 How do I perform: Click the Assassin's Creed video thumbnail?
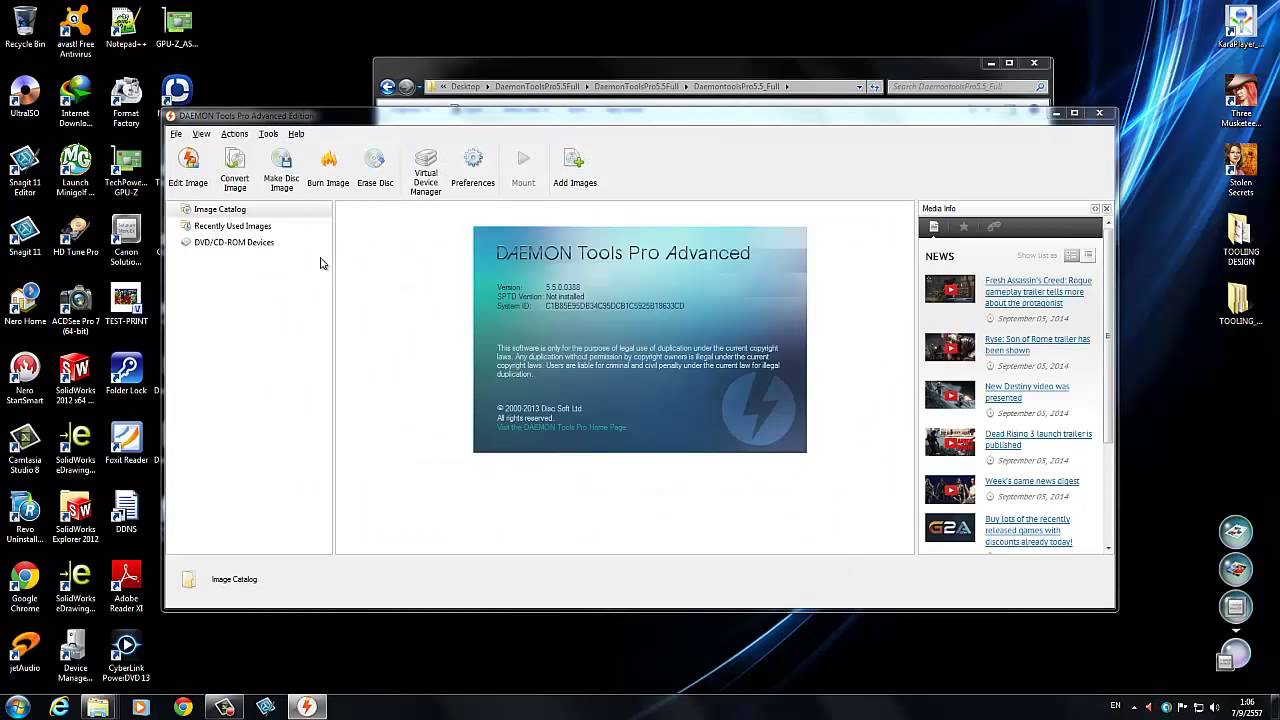[949, 290]
